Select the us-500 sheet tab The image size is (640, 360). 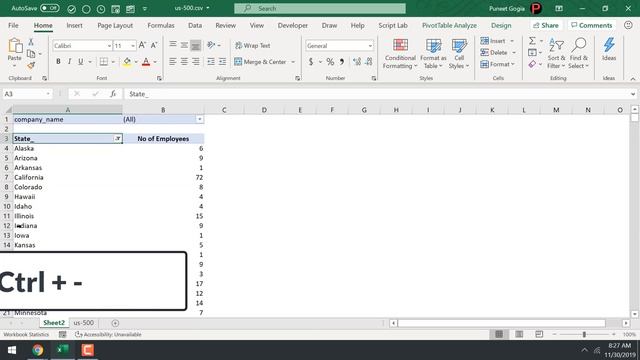83,322
